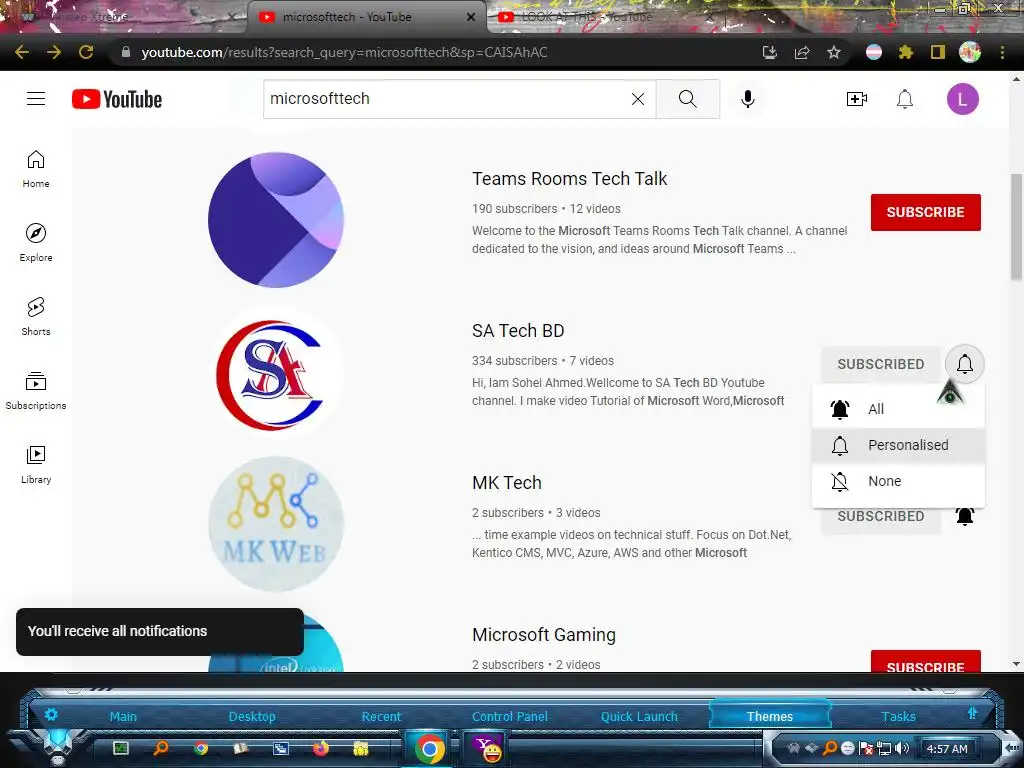
Task: Reload the page
Action: [86, 52]
